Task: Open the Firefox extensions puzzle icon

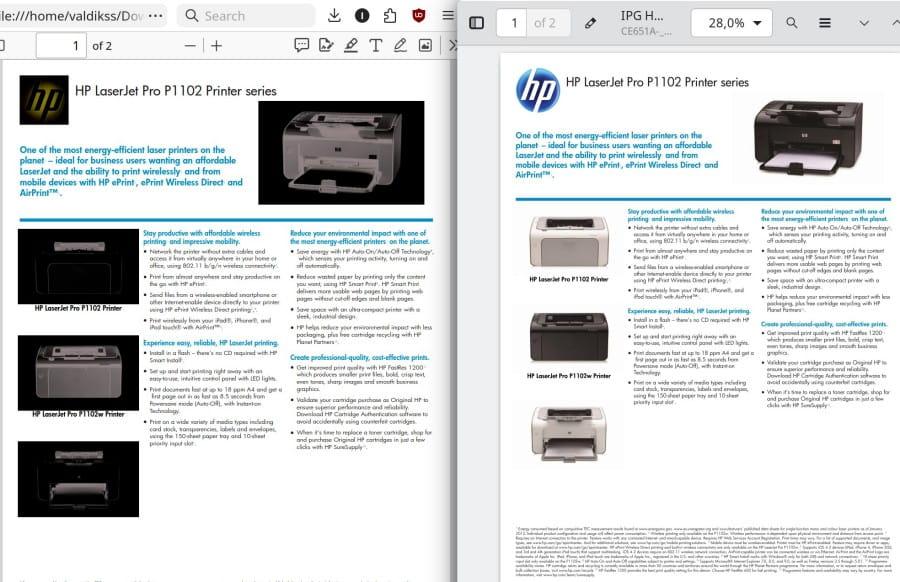Action: (389, 15)
